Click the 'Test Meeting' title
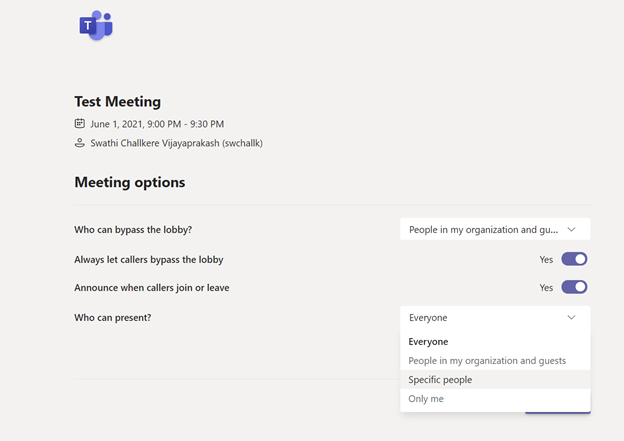The image size is (624, 441). (x=118, y=102)
